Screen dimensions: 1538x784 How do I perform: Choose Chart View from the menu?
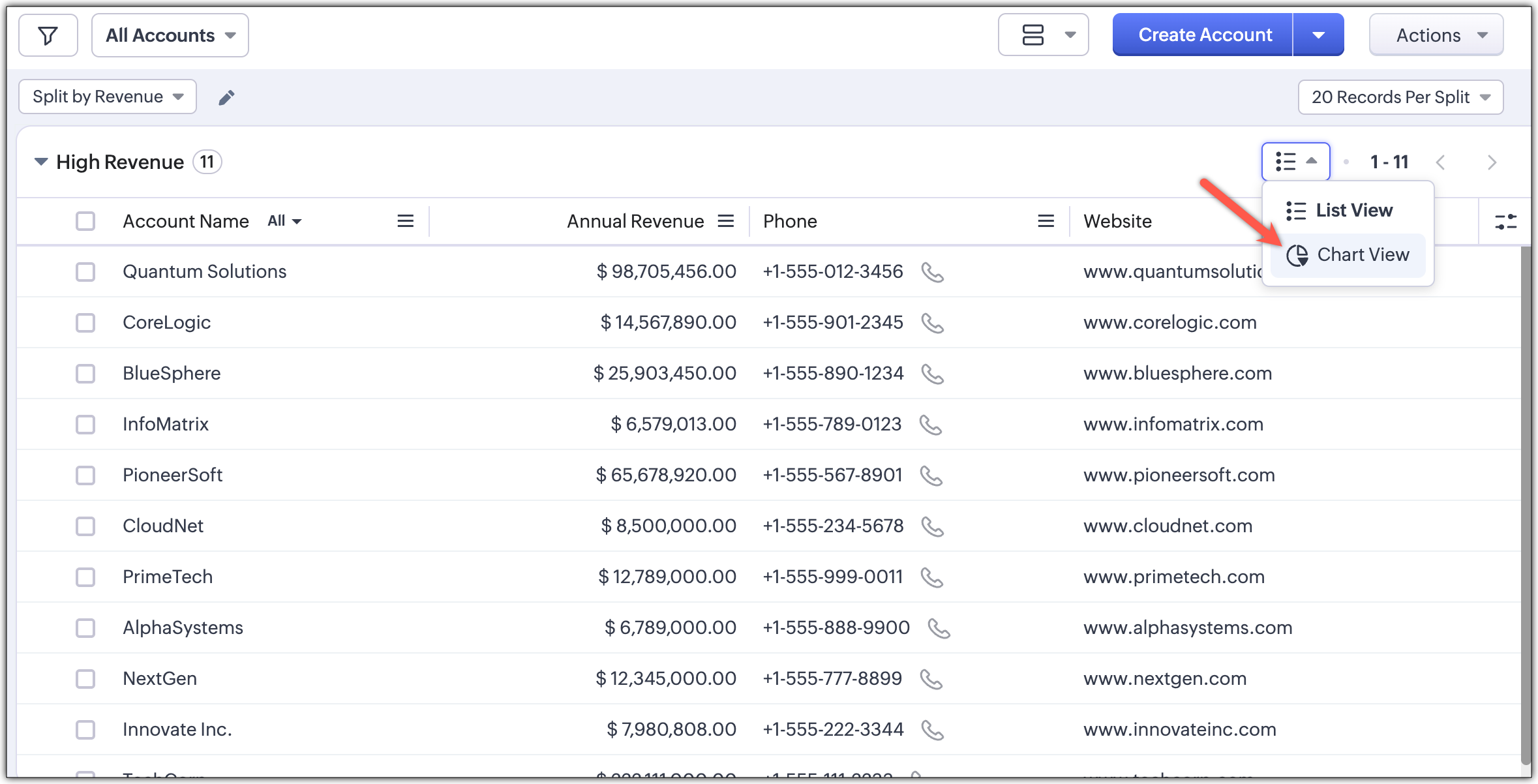(1348, 255)
